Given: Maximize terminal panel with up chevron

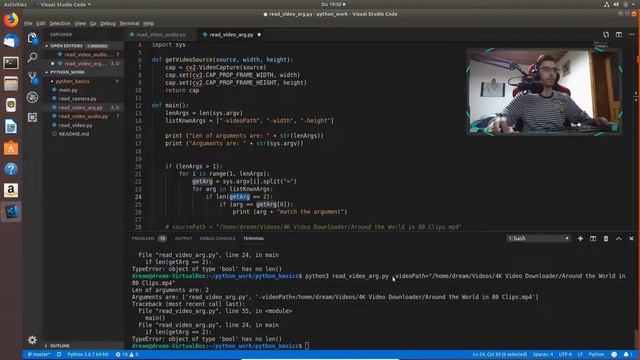Looking at the screenshot, I should pyautogui.click(x=618, y=238).
